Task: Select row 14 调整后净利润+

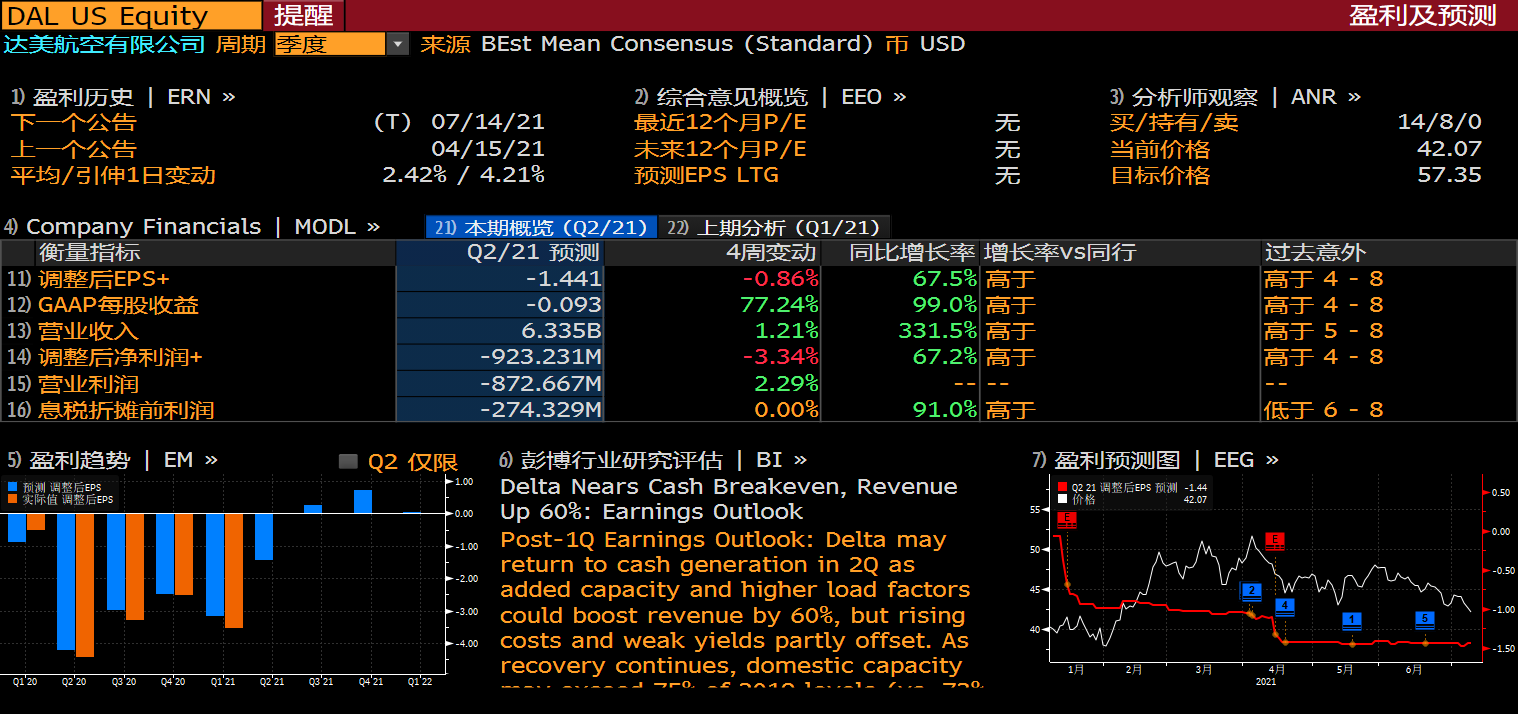Action: pos(759,357)
